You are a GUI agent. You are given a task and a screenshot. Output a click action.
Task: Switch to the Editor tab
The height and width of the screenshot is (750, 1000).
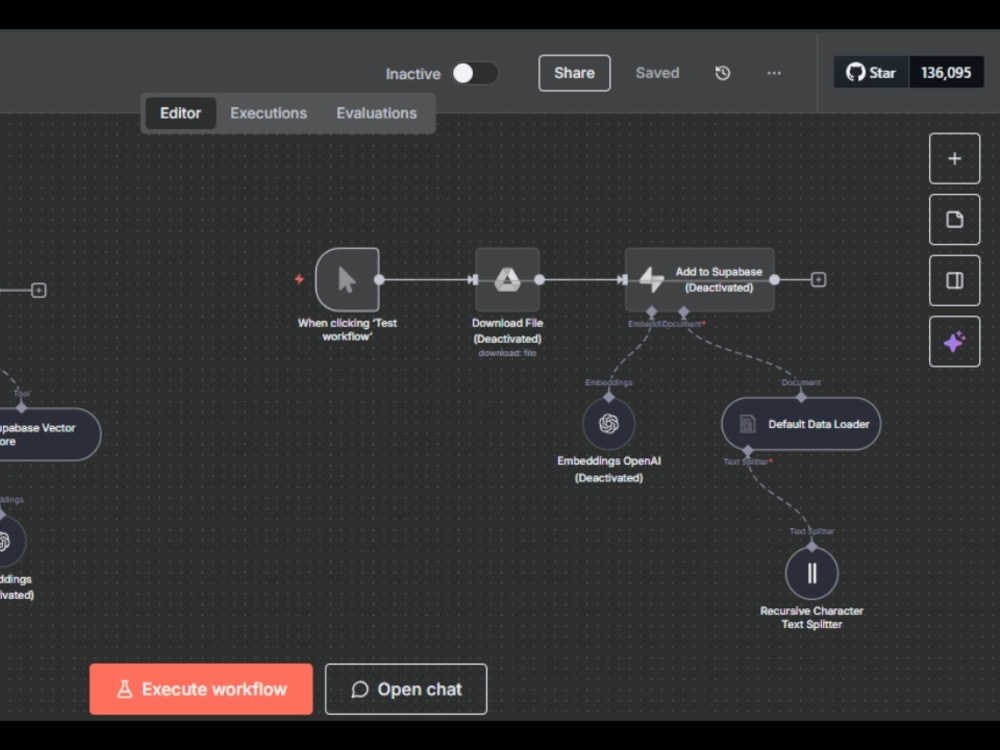click(180, 113)
